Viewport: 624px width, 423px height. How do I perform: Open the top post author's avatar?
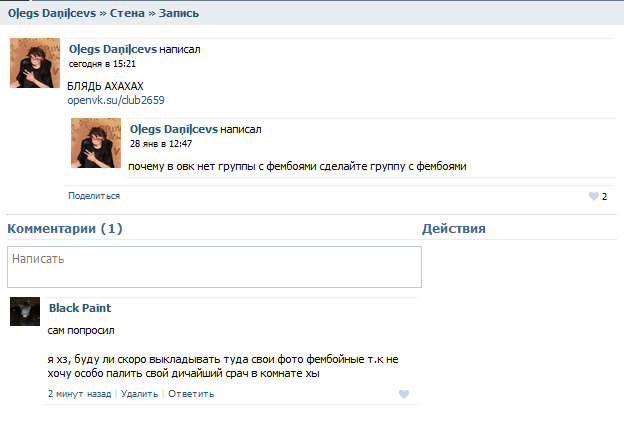click(x=35, y=64)
